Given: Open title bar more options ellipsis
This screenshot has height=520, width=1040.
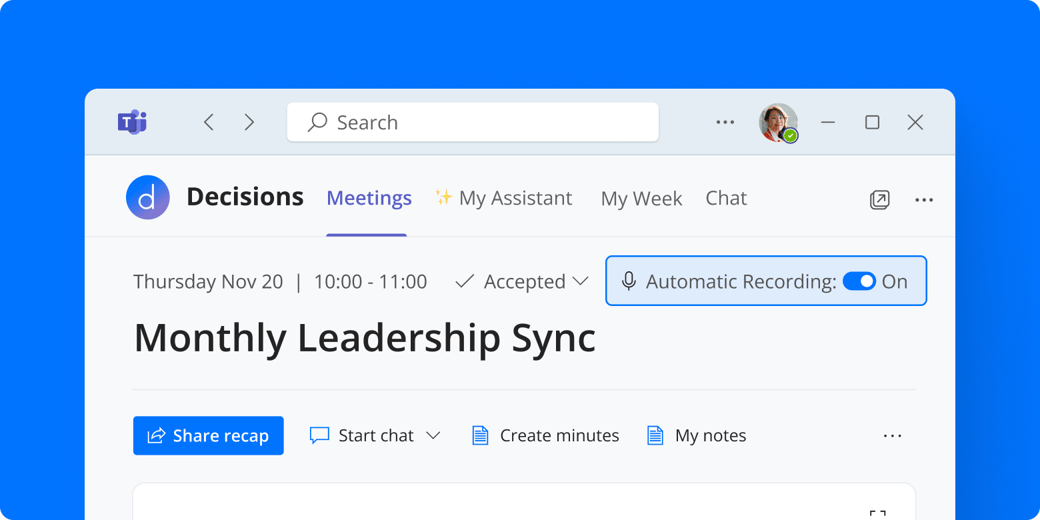Looking at the screenshot, I should click(725, 122).
